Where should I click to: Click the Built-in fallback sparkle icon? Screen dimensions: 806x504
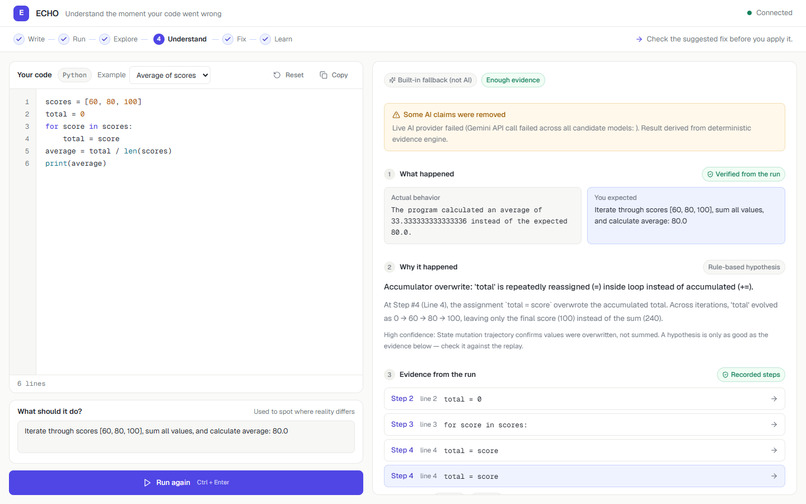[392, 80]
